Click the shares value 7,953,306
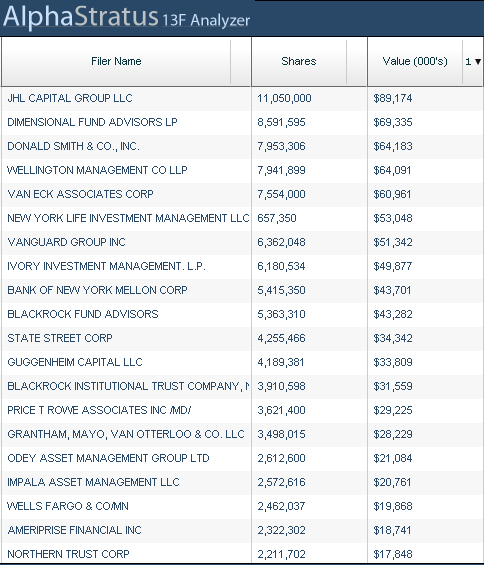This screenshot has width=484, height=565. click(x=281, y=146)
